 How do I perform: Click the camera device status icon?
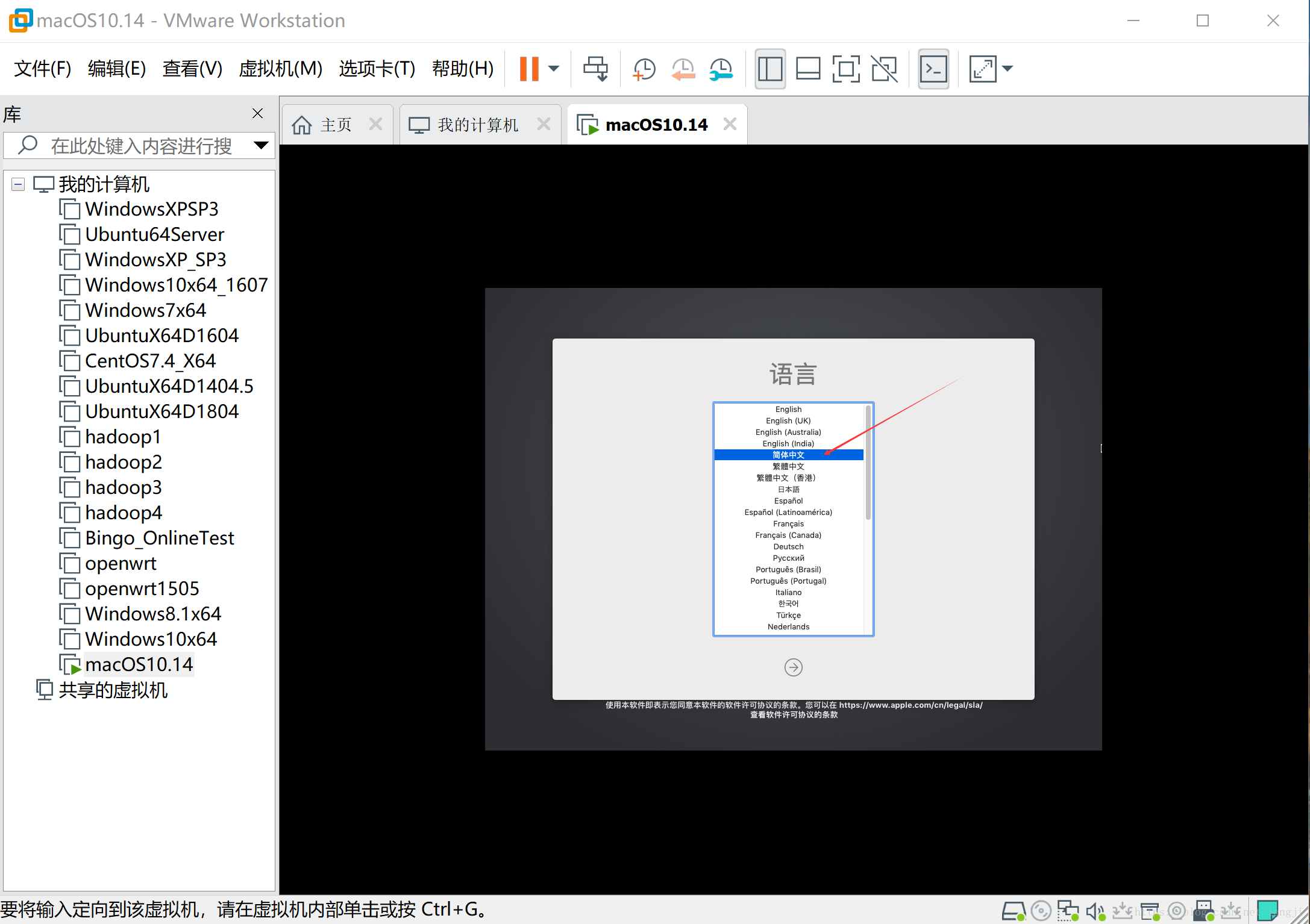(x=1177, y=911)
